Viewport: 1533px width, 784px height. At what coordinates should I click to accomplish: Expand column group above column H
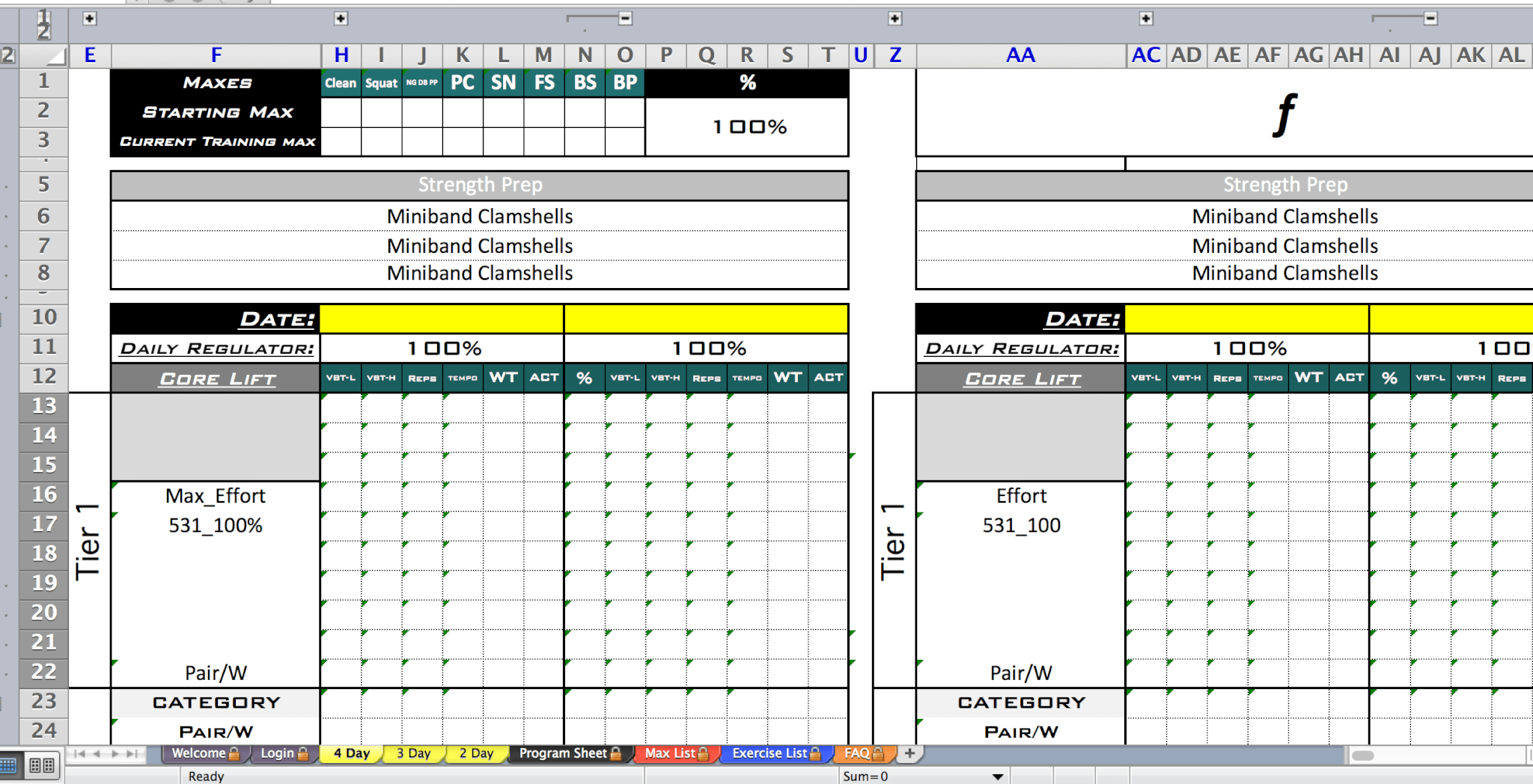coord(341,19)
